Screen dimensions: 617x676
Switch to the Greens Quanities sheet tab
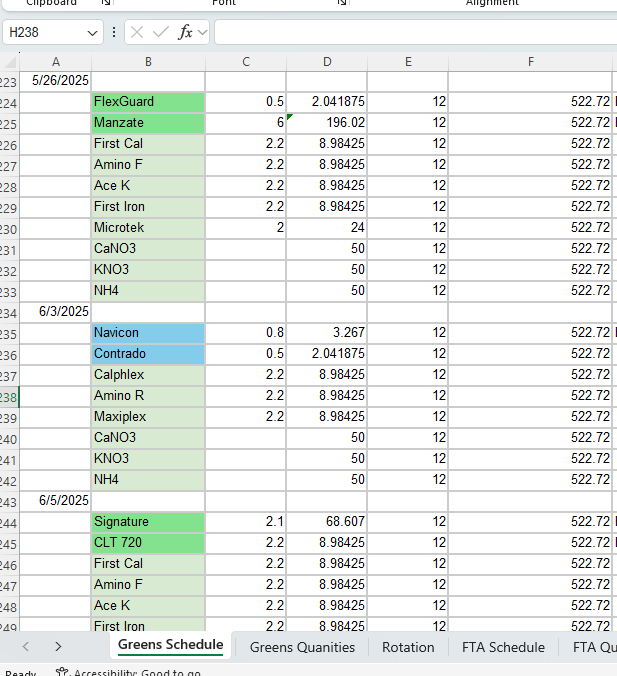(x=302, y=647)
